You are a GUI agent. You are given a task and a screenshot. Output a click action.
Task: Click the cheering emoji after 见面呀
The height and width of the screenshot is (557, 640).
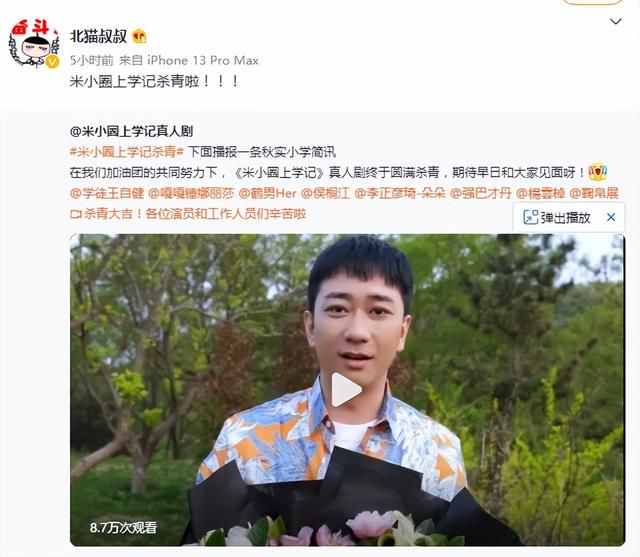point(598,172)
